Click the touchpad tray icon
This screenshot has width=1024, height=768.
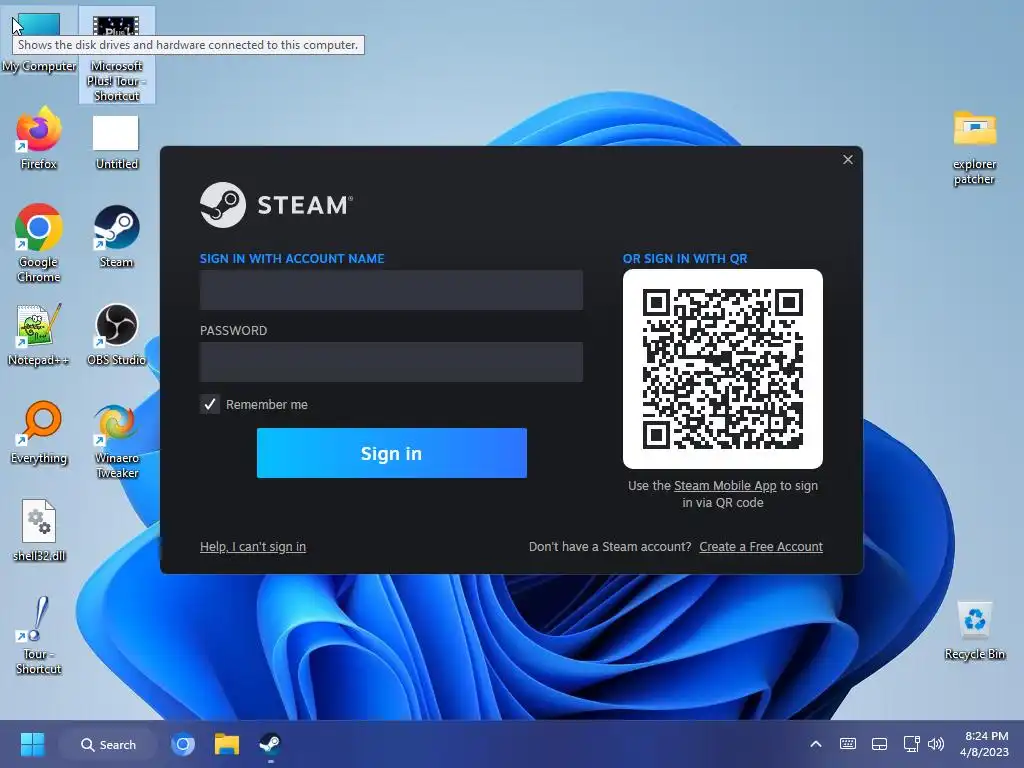tap(880, 744)
